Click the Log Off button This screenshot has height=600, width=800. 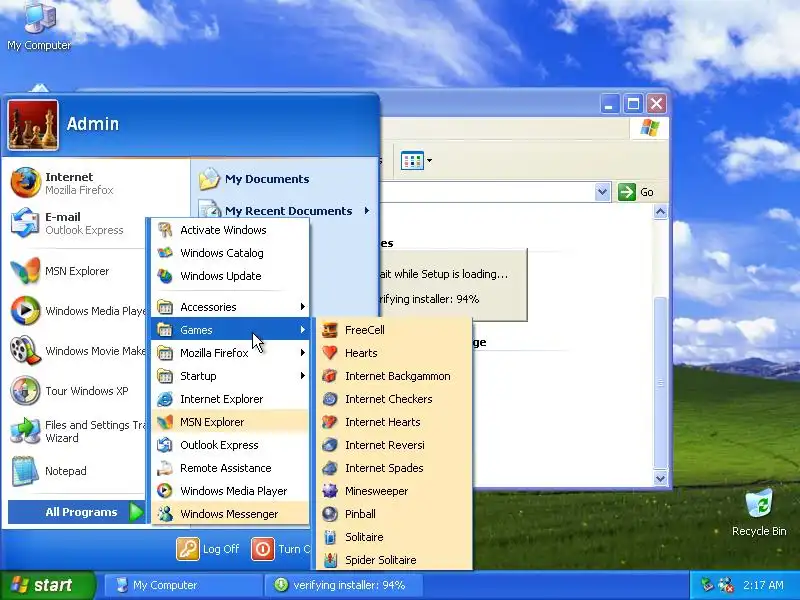(x=208, y=549)
